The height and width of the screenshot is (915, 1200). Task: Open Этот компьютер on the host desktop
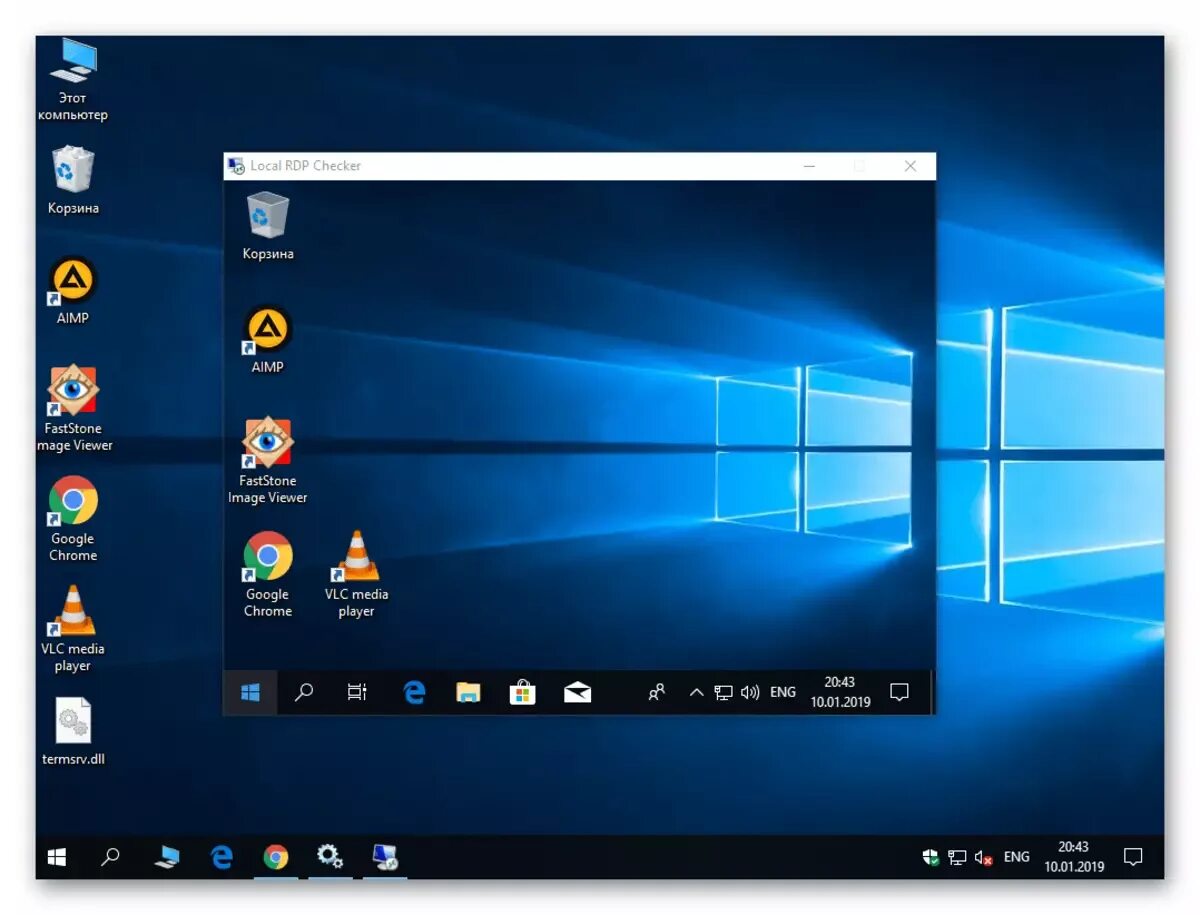point(73,80)
